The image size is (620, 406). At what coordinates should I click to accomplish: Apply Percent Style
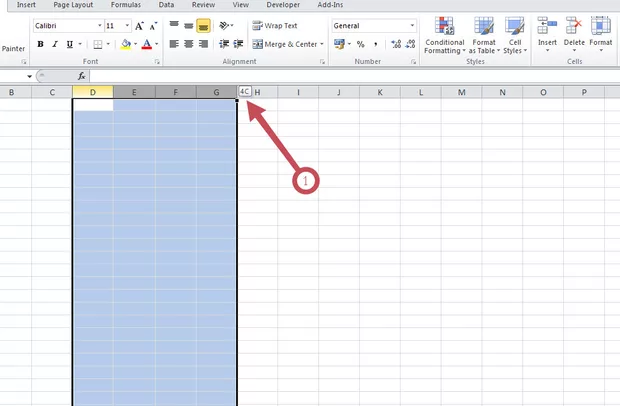click(x=360, y=44)
